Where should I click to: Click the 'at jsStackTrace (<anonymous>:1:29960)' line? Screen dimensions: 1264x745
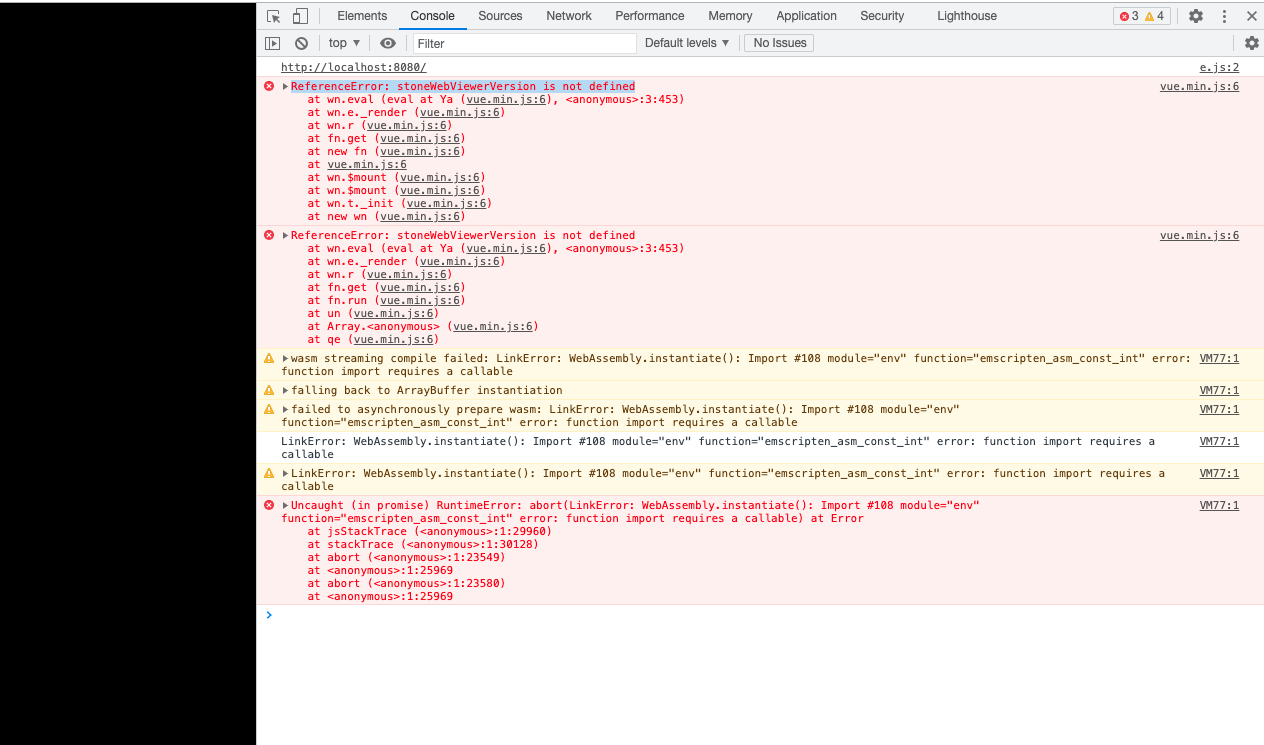click(430, 532)
